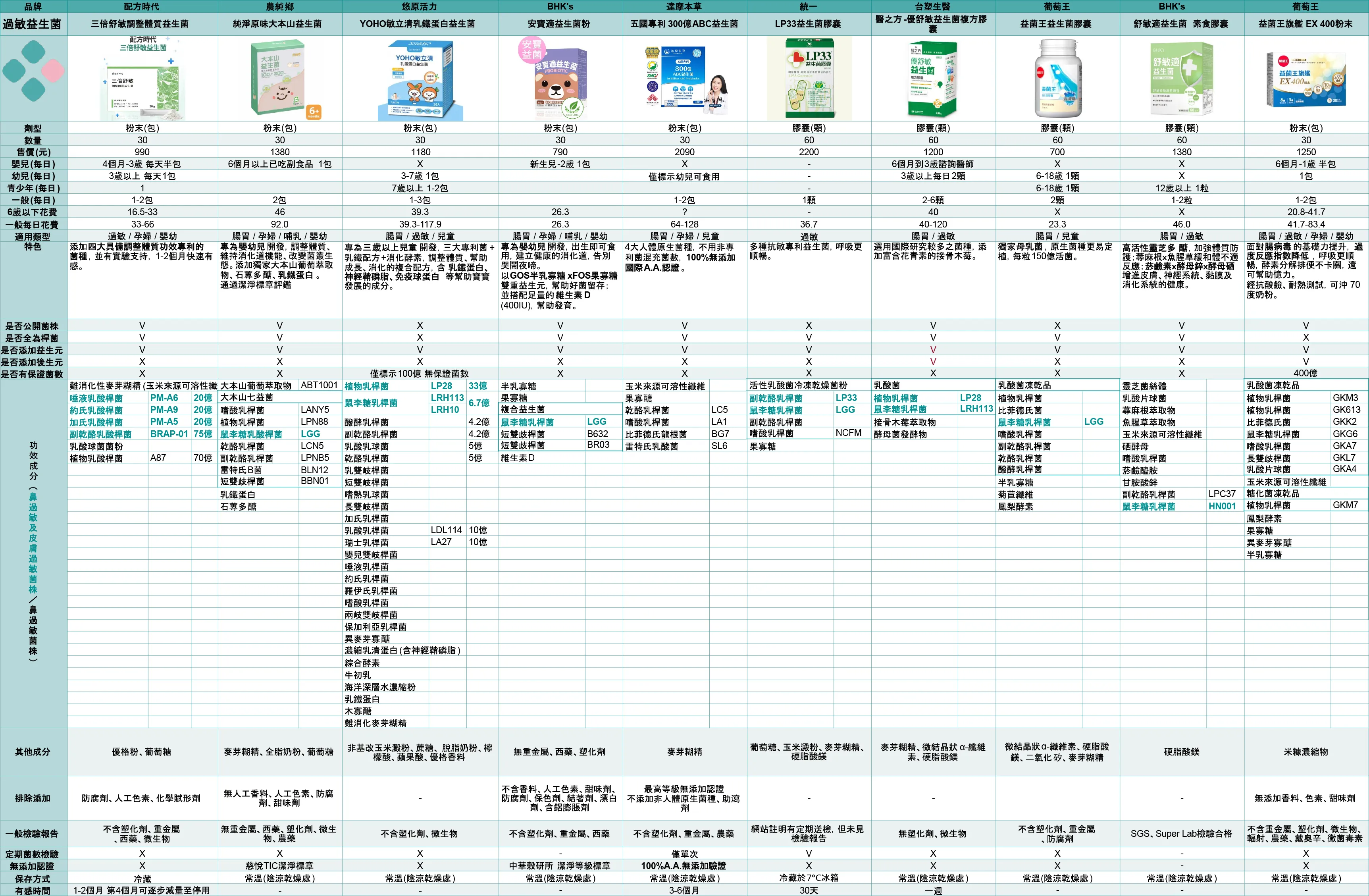Screen dimensions: 1369x896
Task: Select the 過敏益生菌 title cell
Action: tap(33, 24)
